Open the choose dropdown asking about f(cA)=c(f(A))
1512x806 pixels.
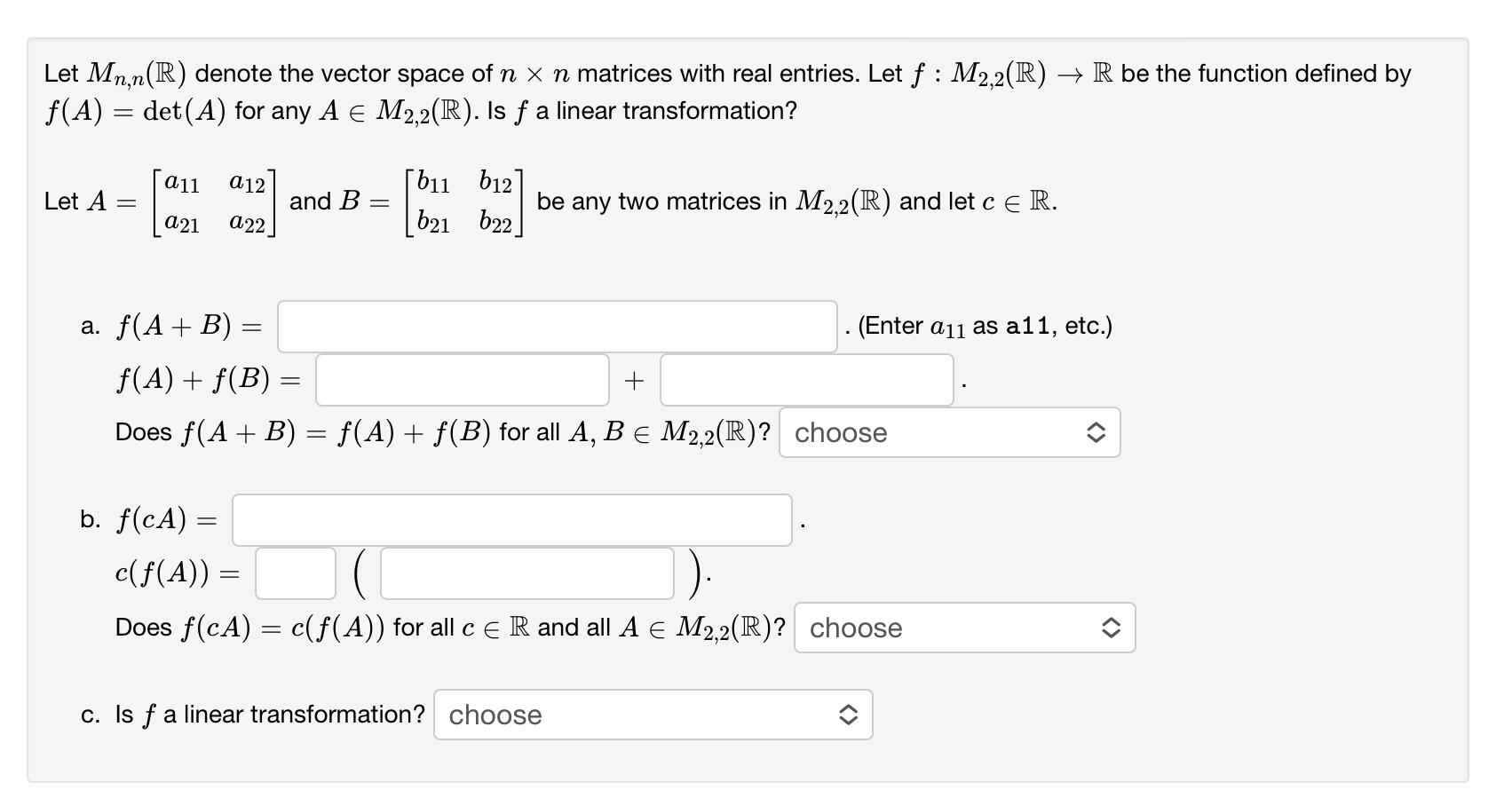pyautogui.click(x=963, y=628)
